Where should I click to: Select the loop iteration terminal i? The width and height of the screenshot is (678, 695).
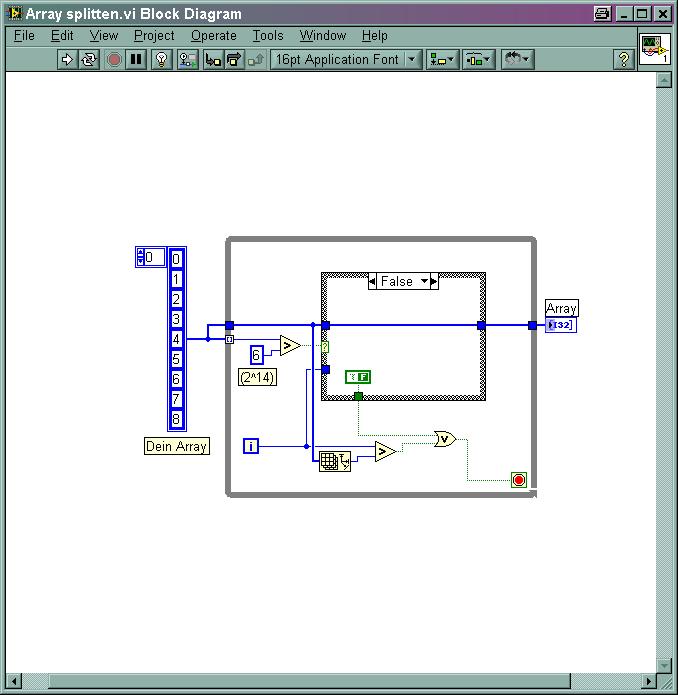[x=251, y=446]
